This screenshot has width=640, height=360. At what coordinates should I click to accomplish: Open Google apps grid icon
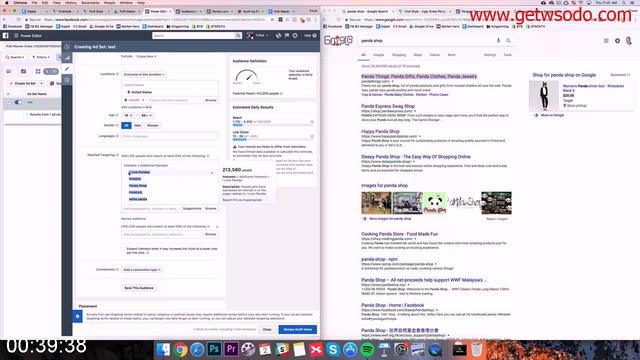click(x=606, y=41)
